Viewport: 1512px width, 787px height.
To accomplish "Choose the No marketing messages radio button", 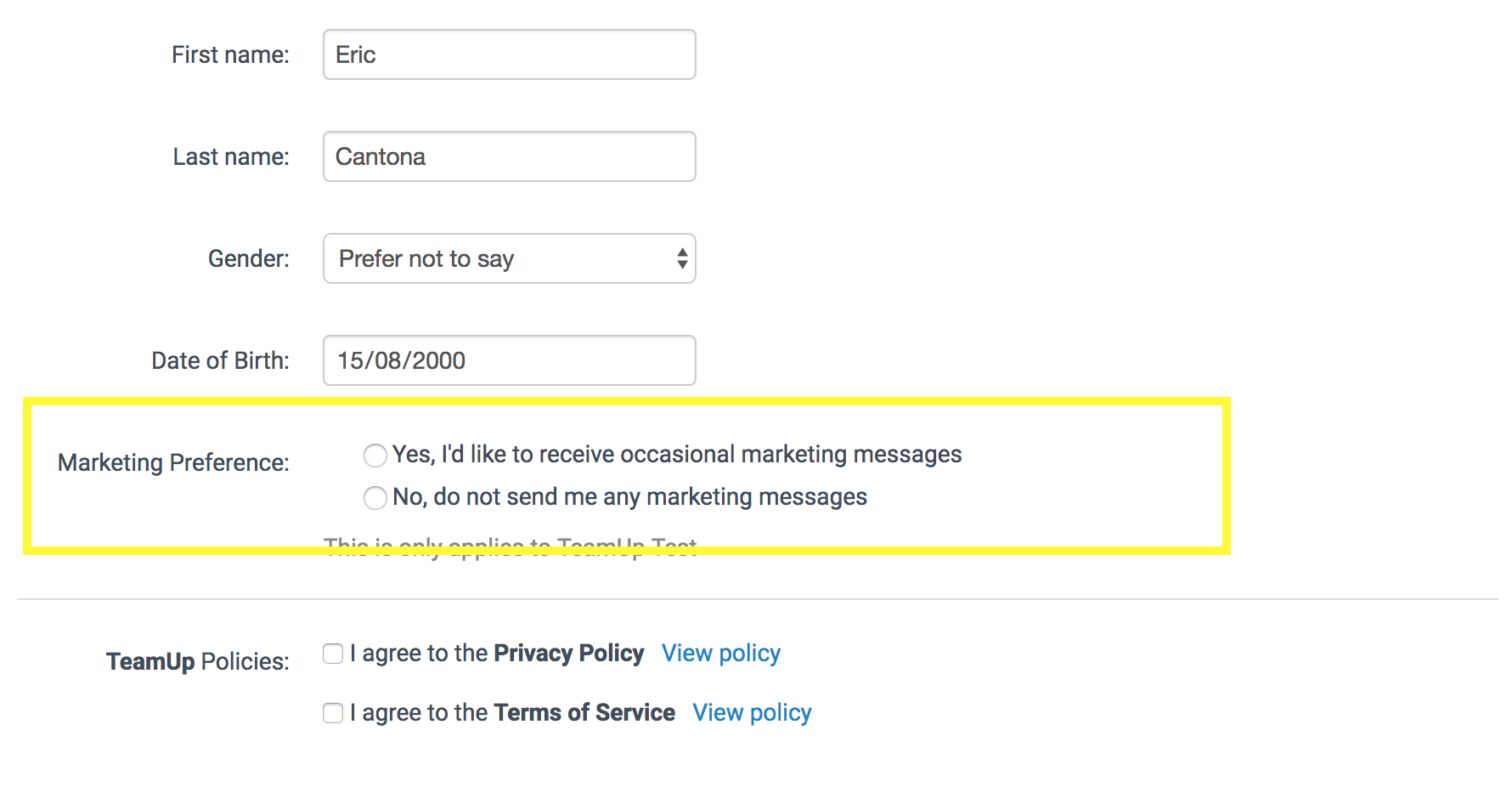I will click(375, 498).
